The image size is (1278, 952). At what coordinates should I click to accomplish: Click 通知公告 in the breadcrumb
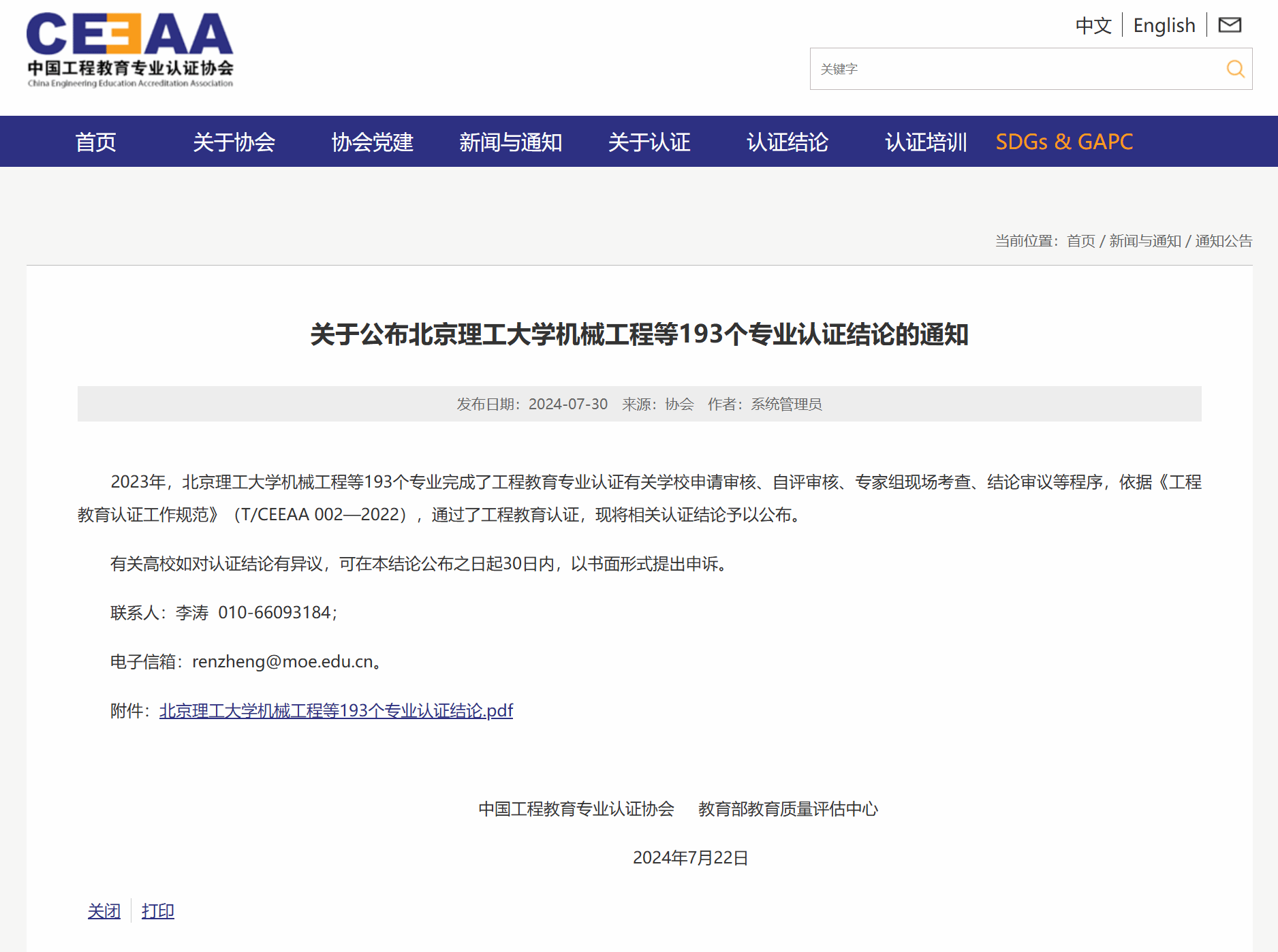pos(1224,241)
